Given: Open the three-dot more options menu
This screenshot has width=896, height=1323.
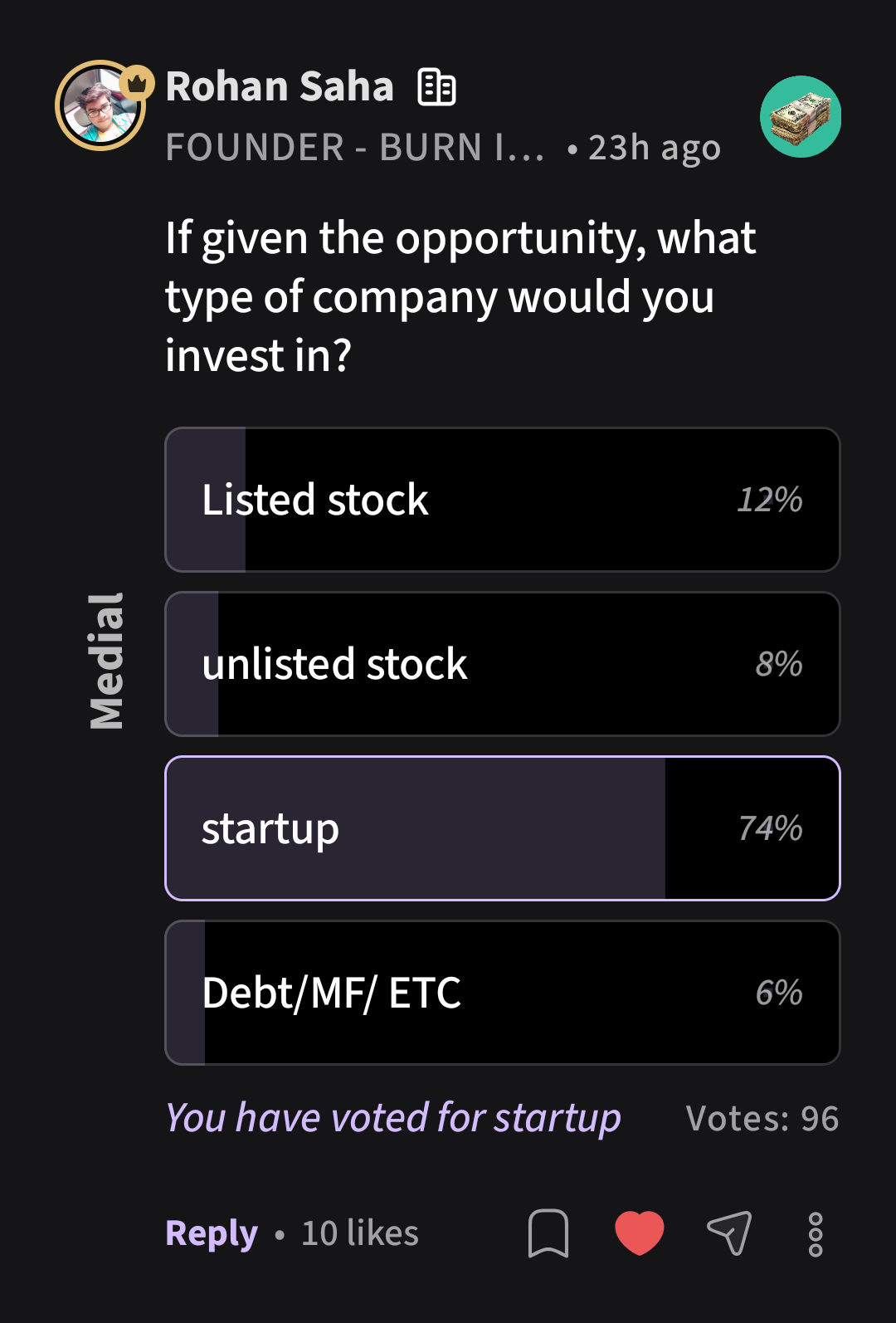Looking at the screenshot, I should click(x=816, y=1234).
